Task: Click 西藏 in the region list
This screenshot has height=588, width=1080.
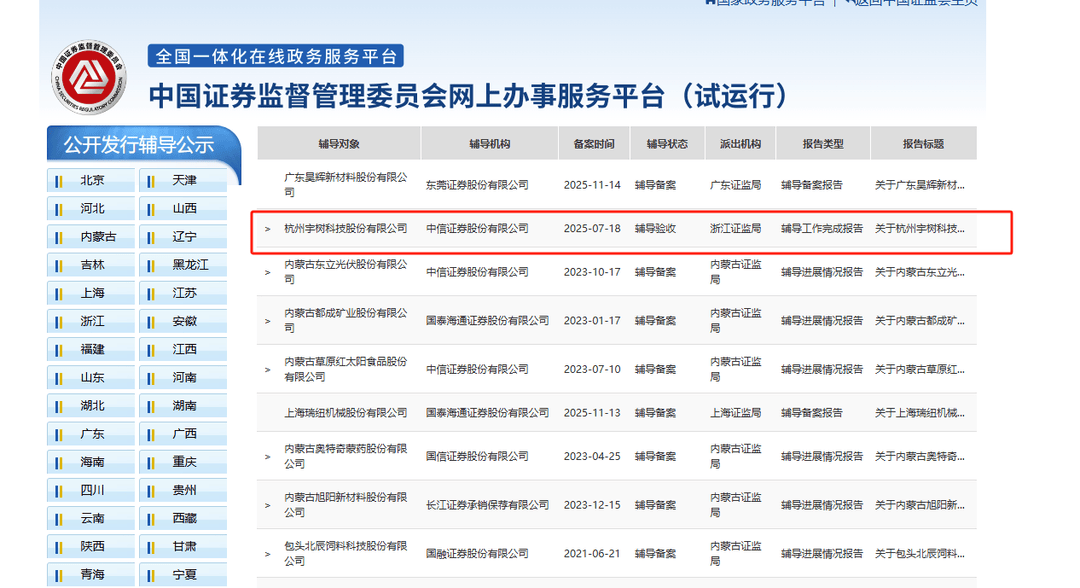Action: (184, 518)
